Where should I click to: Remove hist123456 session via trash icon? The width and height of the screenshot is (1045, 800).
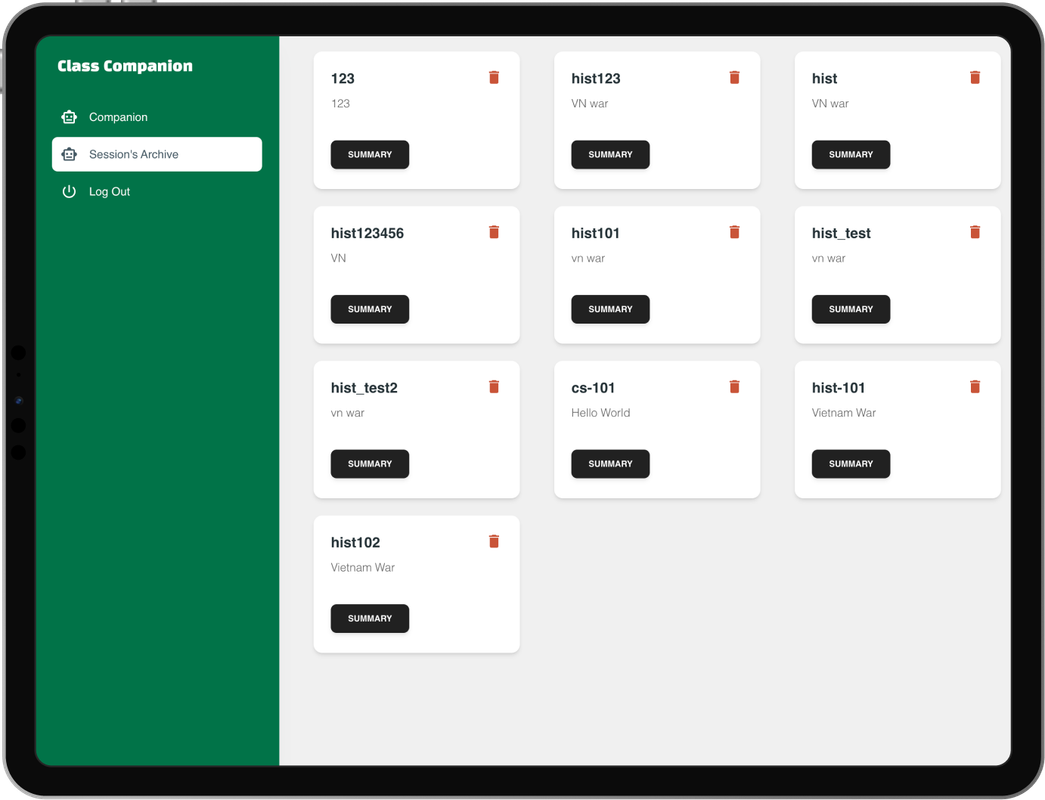(494, 232)
